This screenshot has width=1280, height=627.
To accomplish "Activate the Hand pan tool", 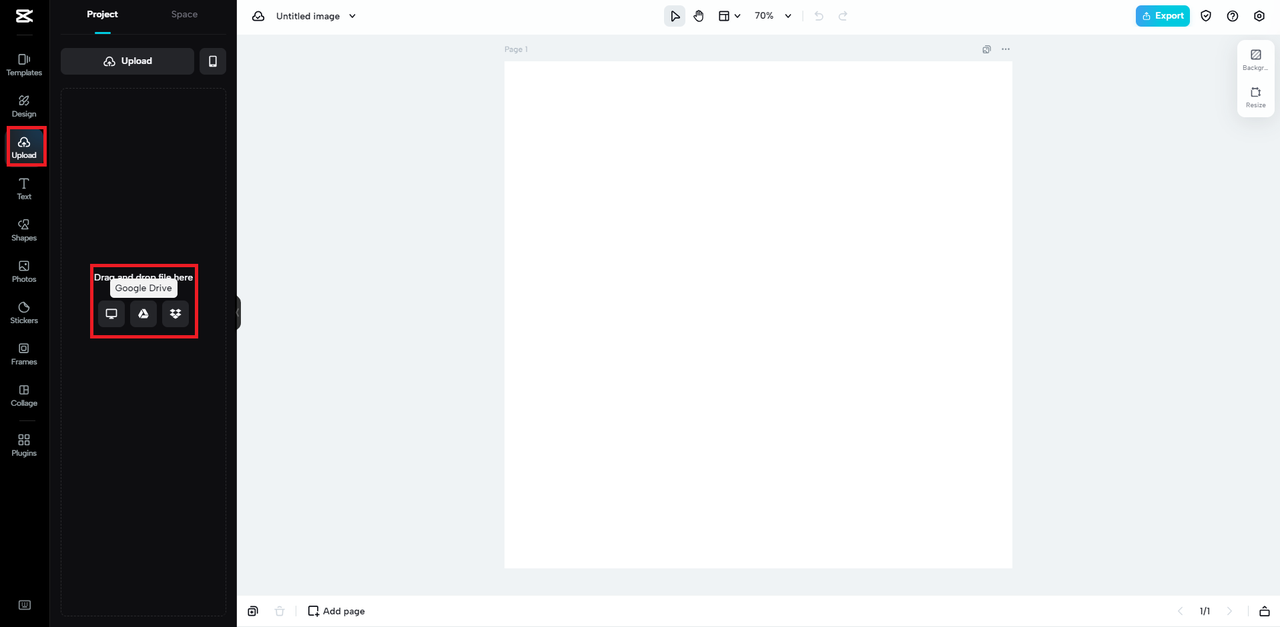I will point(699,16).
